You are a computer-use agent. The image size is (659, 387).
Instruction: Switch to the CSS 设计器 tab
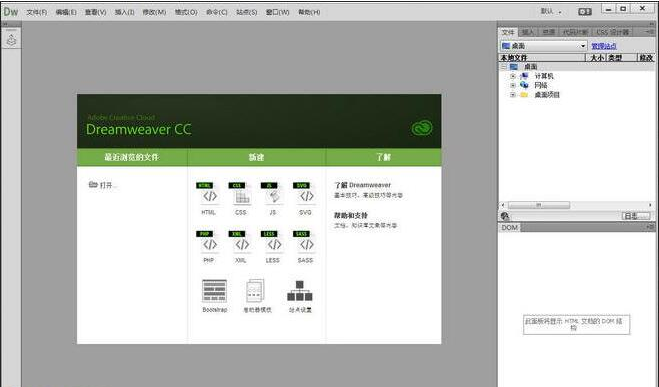pyautogui.click(x=613, y=32)
